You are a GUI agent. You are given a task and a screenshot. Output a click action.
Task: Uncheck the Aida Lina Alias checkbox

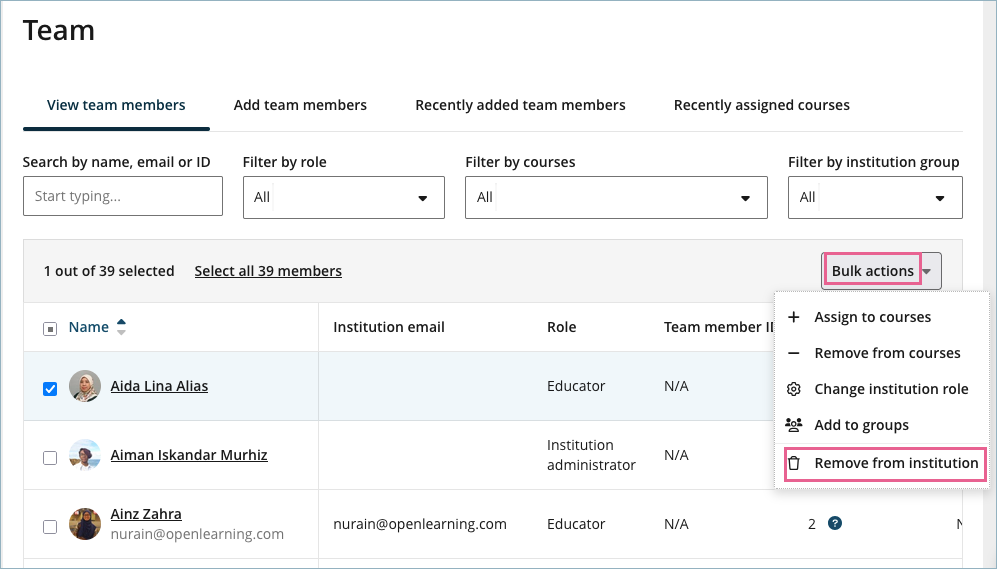tap(50, 389)
